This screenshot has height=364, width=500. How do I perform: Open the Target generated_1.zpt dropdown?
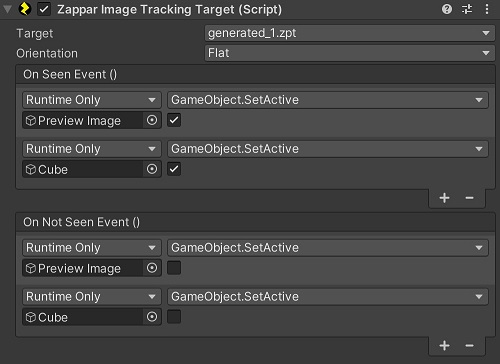click(x=350, y=33)
